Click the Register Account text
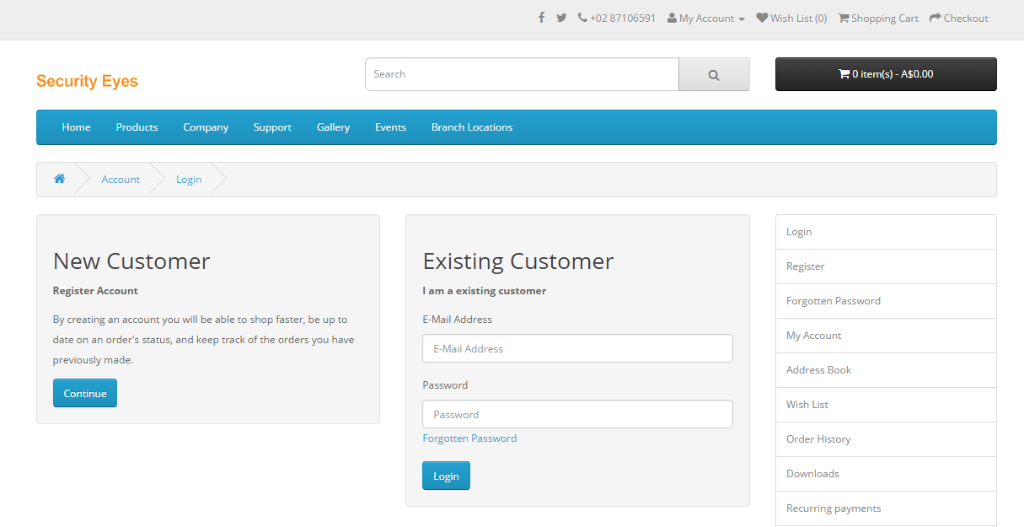 point(95,291)
